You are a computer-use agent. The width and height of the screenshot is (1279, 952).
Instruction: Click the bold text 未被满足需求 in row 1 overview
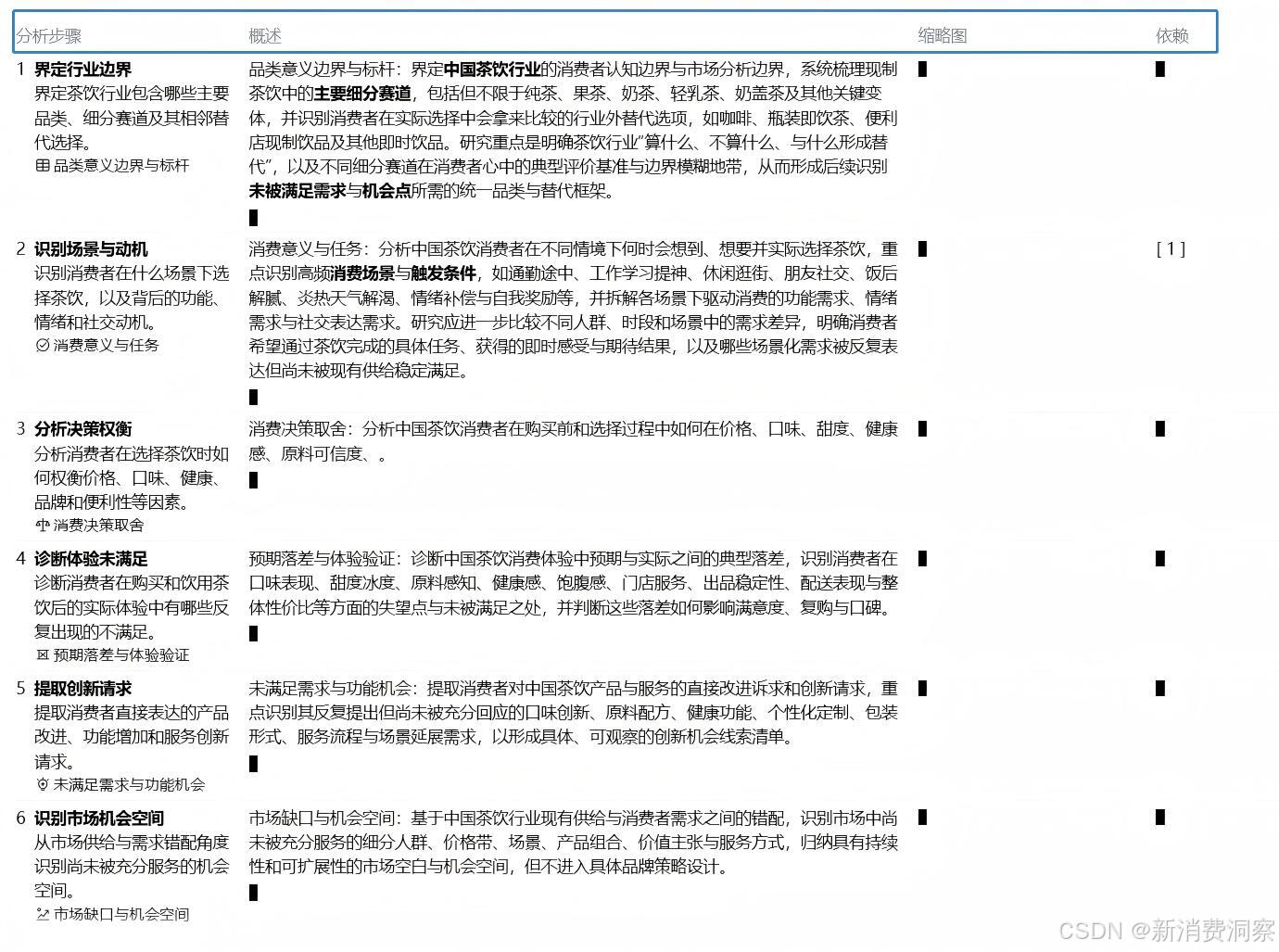point(298,192)
